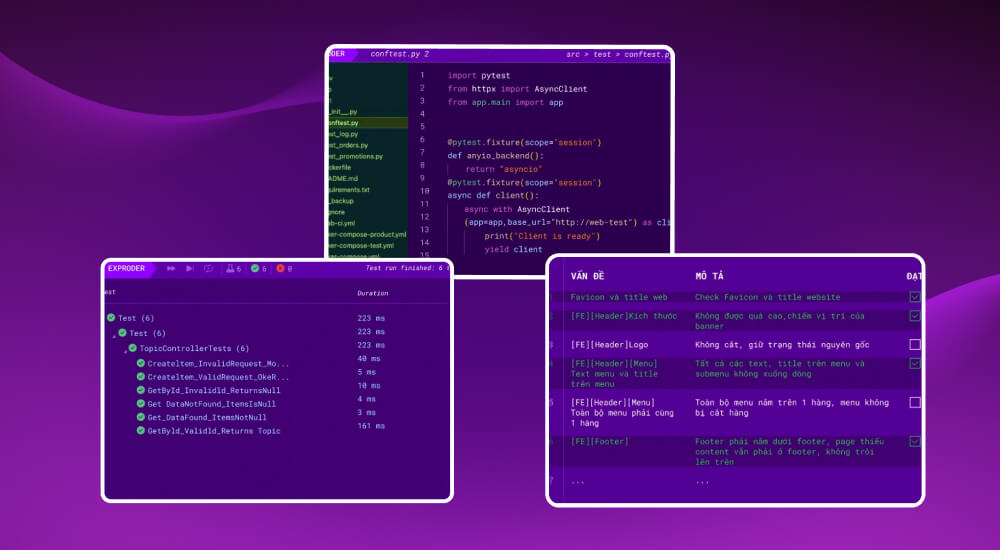The width and height of the screenshot is (1000, 550).
Task: Click the print("Client is ready") line
Action: 542,236
